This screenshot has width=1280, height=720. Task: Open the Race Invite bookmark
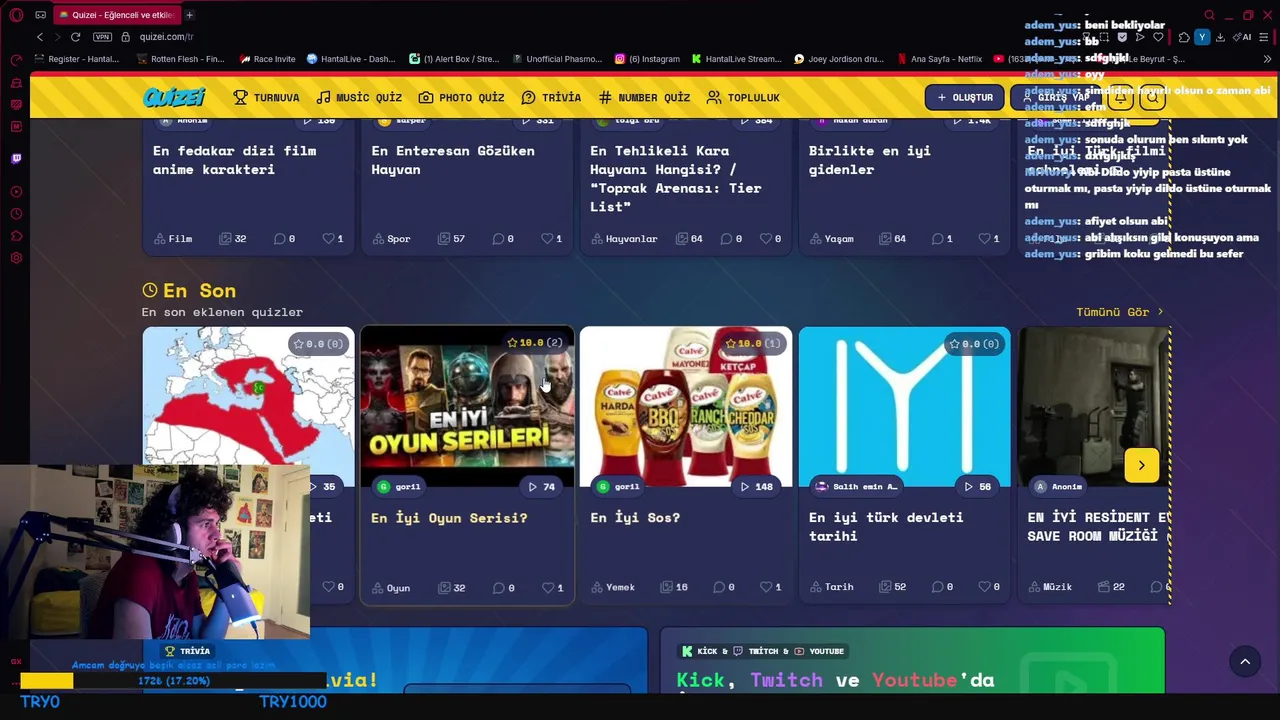pyautogui.click(x=266, y=59)
